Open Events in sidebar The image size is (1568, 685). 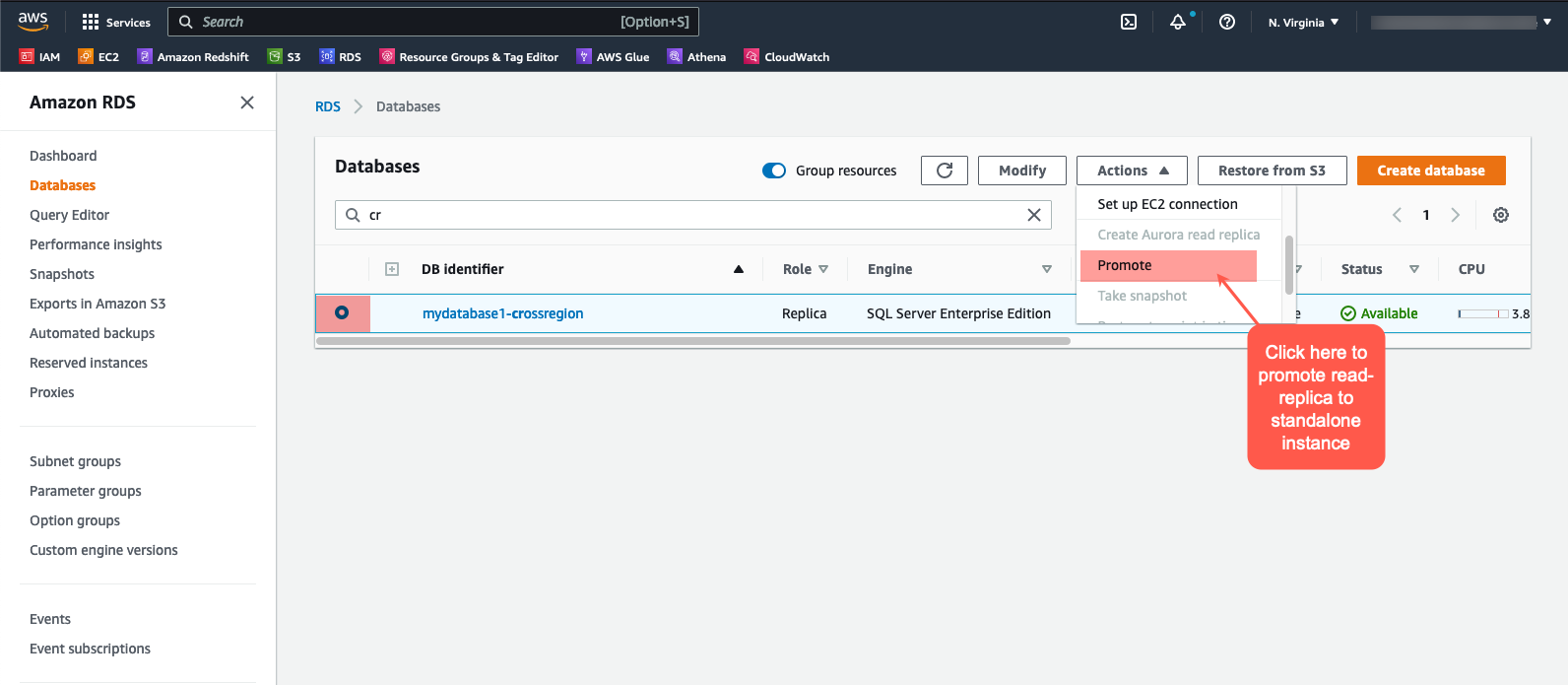click(50, 619)
